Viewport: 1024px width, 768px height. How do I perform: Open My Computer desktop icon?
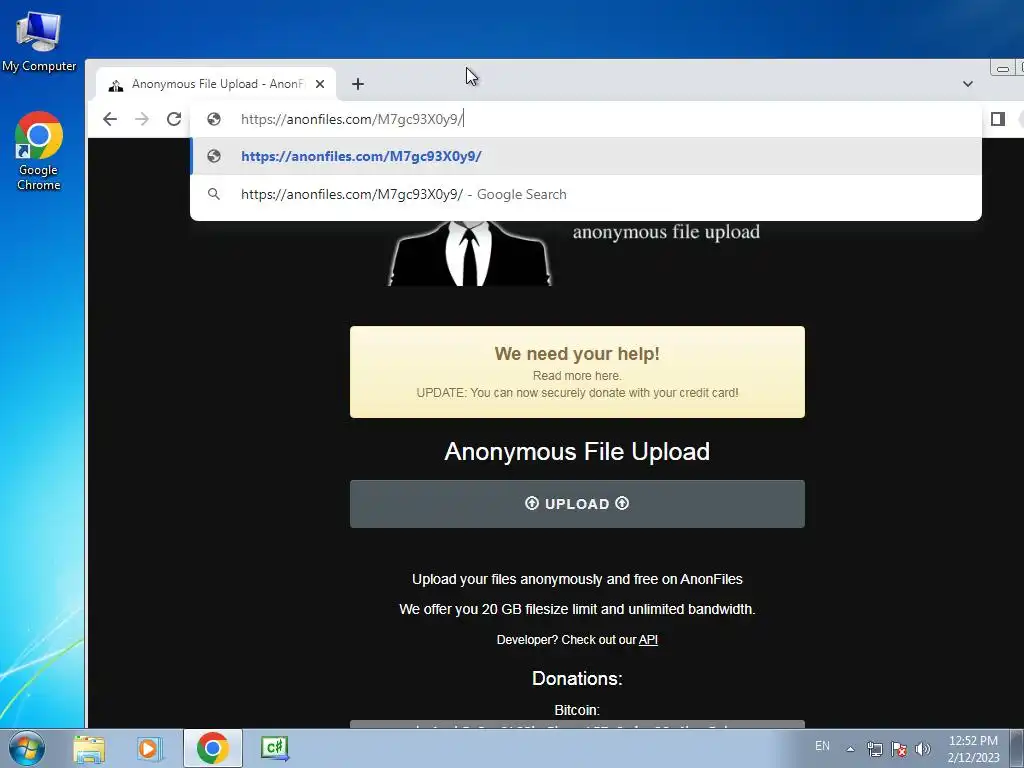[39, 40]
